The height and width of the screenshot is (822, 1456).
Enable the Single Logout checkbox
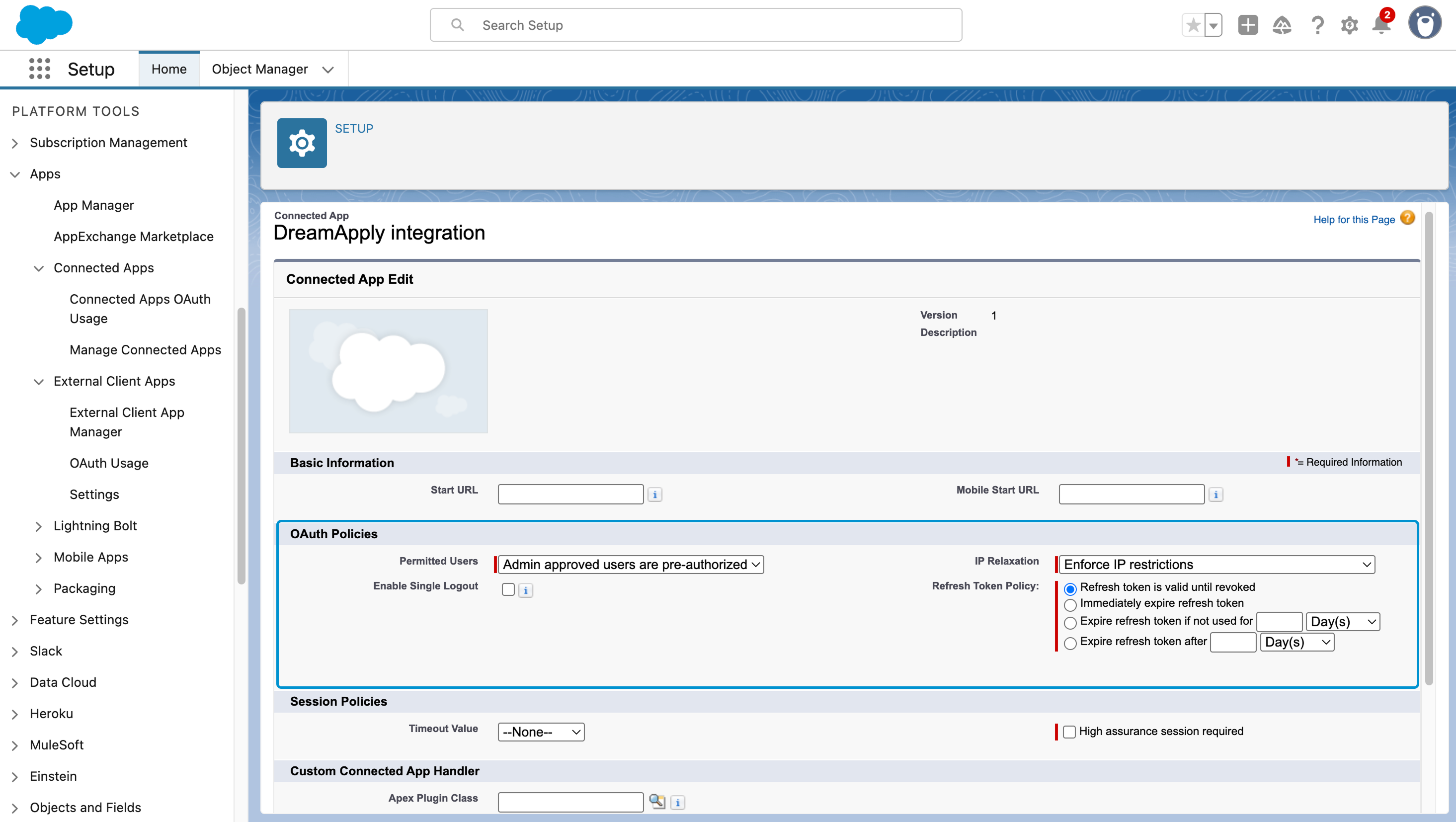[x=508, y=589]
